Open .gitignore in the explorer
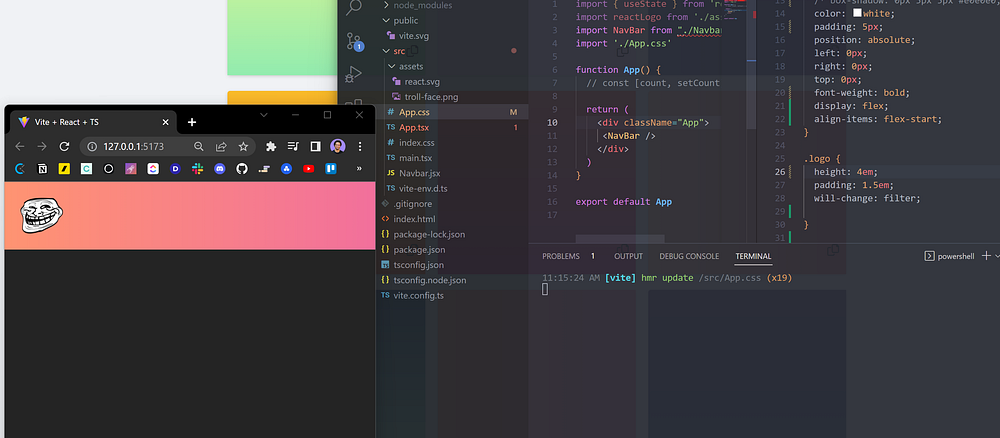Viewport: 1000px width, 438px height. (413, 204)
